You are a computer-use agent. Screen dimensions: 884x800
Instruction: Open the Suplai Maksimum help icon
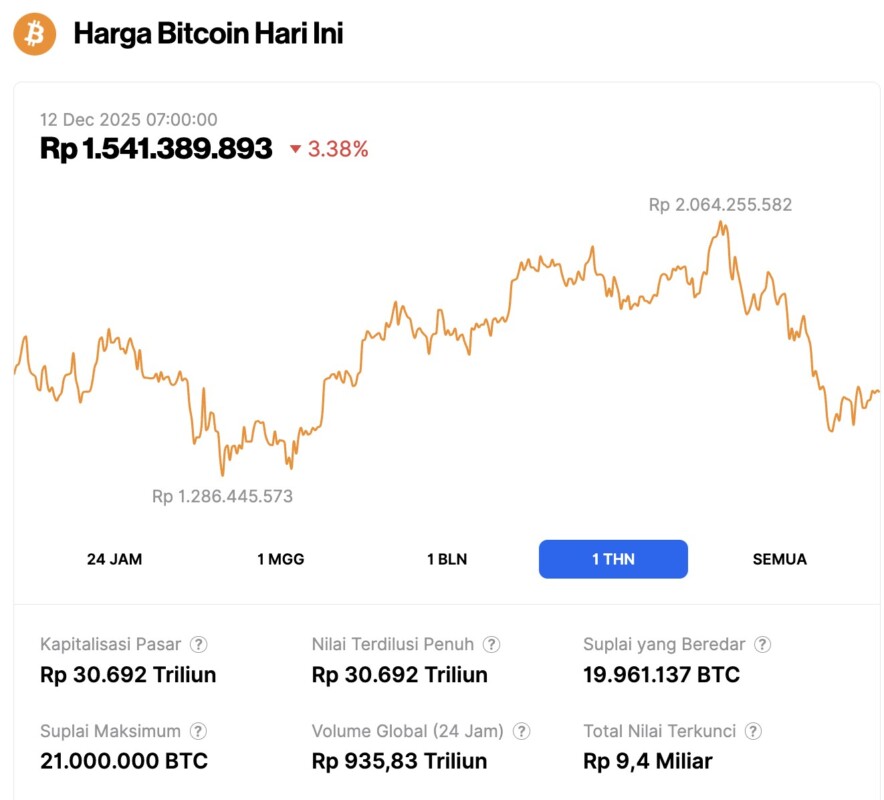pos(200,731)
